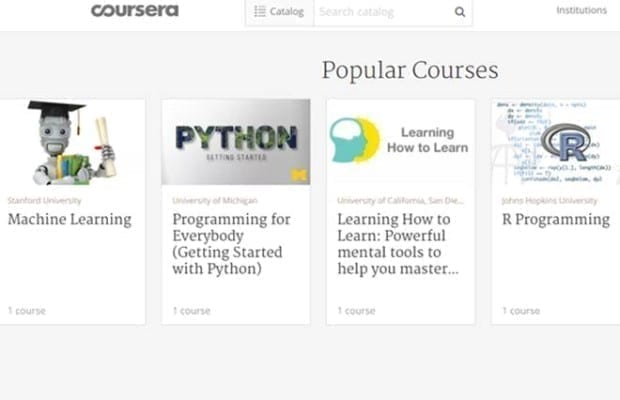Click '1 course' on R Programming card

521,311
